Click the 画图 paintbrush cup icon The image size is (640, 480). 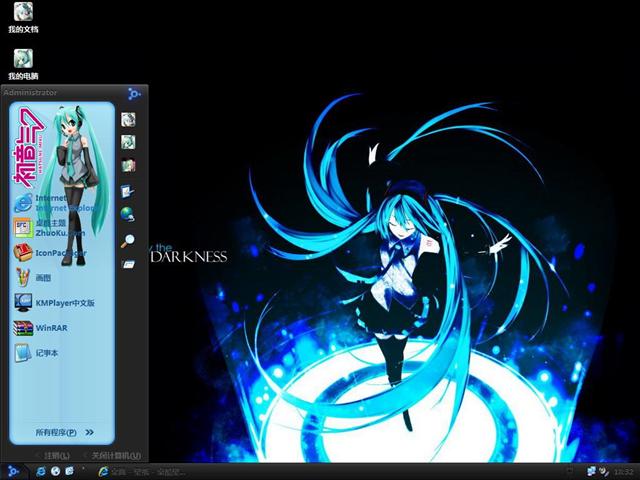point(23,277)
